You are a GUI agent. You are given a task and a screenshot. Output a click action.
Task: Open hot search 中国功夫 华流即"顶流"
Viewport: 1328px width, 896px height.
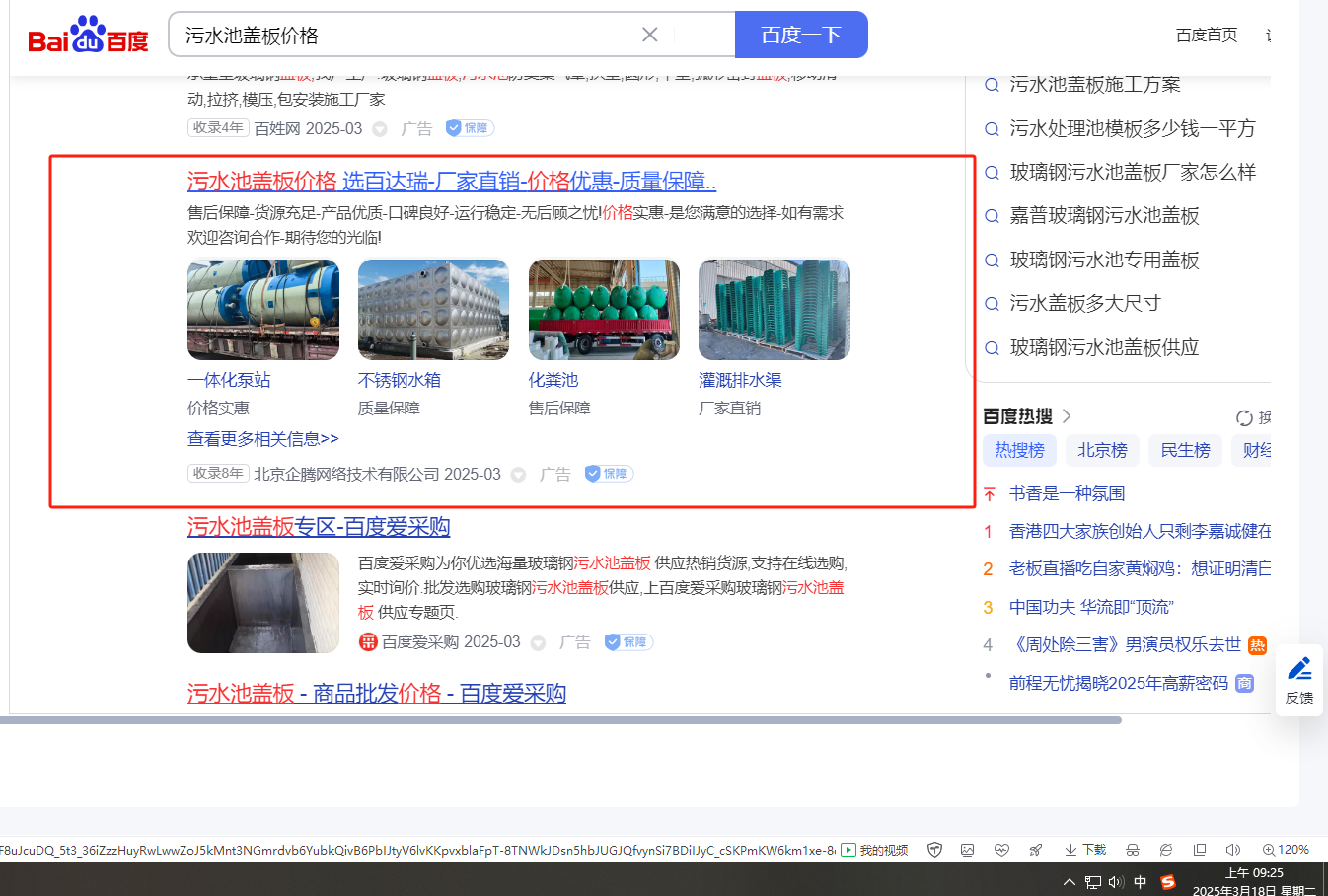pos(1091,608)
